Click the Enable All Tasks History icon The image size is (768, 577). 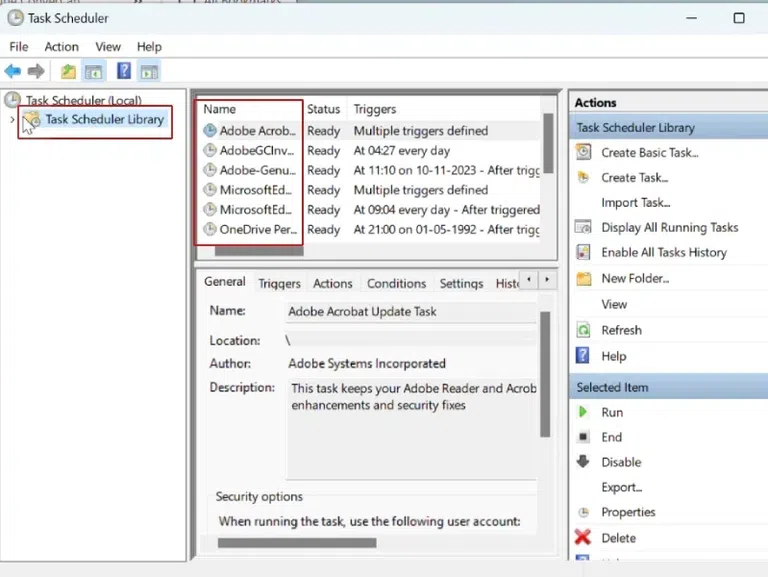coord(583,252)
